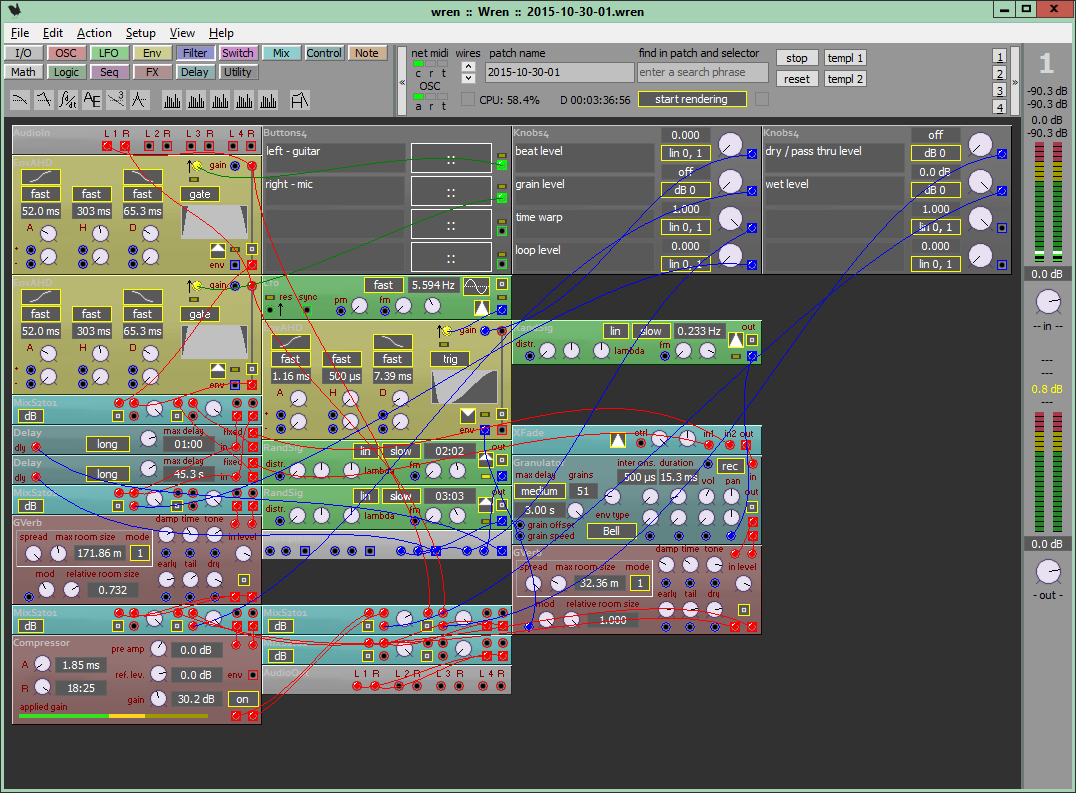
Task: Select preset button 3
Action: pyautogui.click(x=999, y=90)
